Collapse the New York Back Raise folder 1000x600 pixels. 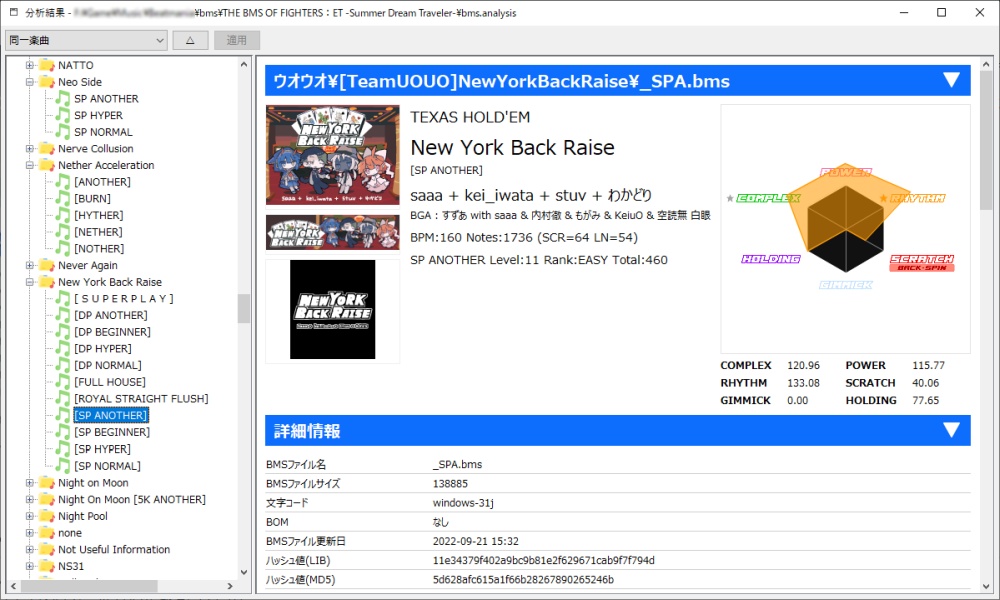tap(29, 282)
